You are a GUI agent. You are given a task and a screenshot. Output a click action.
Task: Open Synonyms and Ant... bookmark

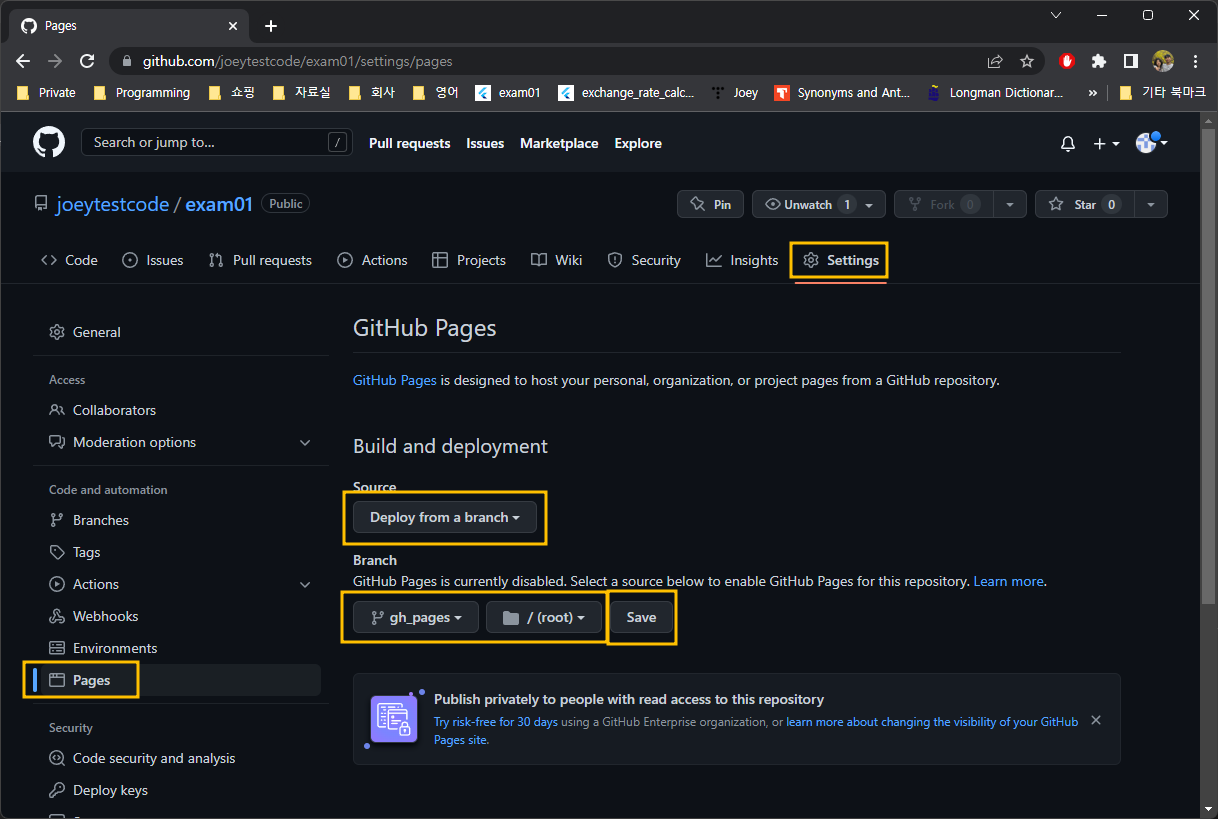pyautogui.click(x=842, y=92)
